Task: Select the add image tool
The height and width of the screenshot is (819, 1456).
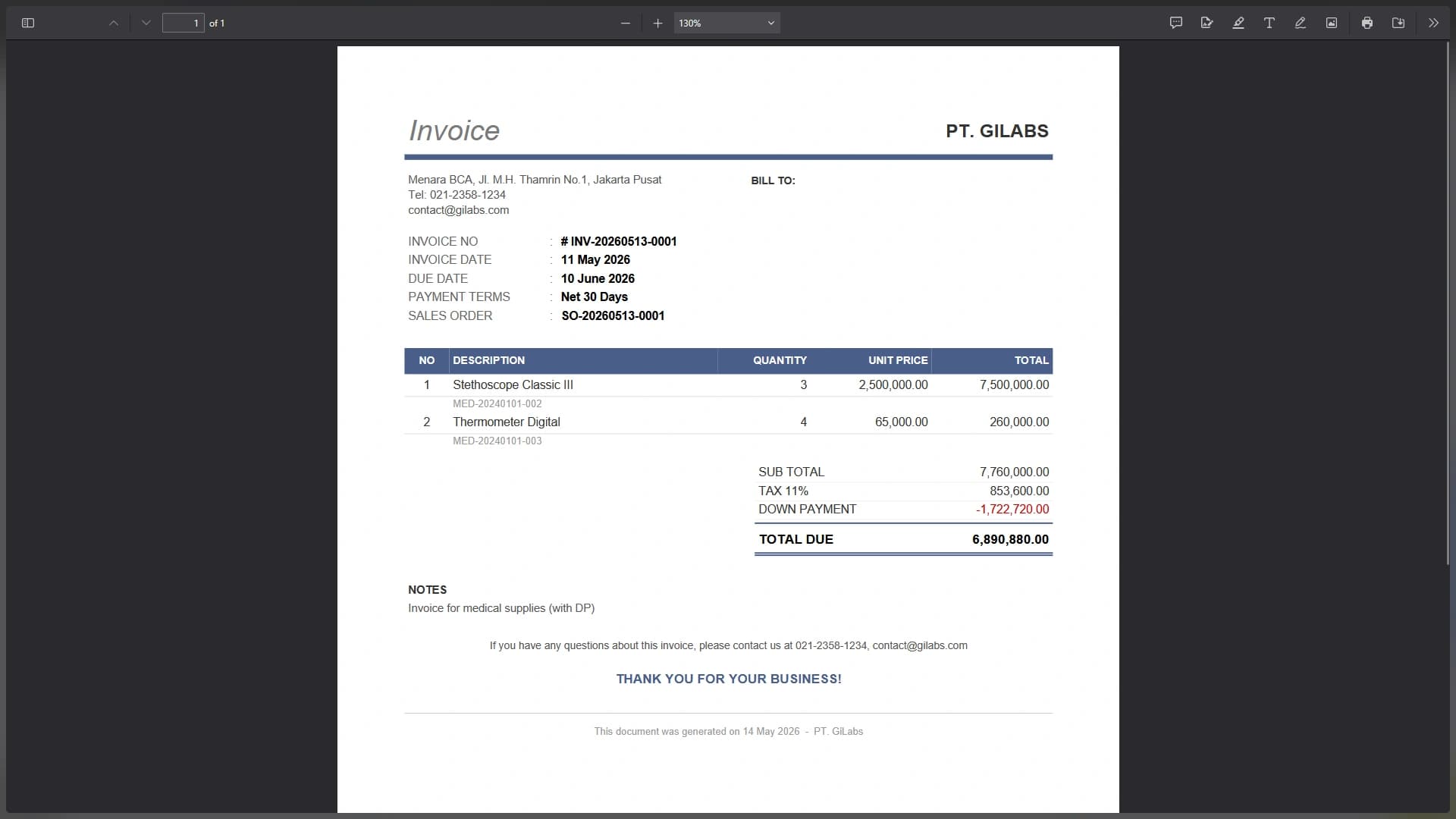Action: 1332,23
